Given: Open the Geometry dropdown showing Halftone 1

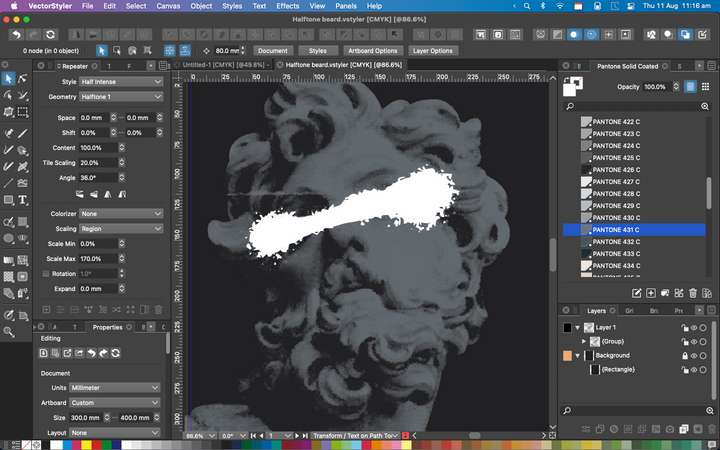Looking at the screenshot, I should point(121,97).
